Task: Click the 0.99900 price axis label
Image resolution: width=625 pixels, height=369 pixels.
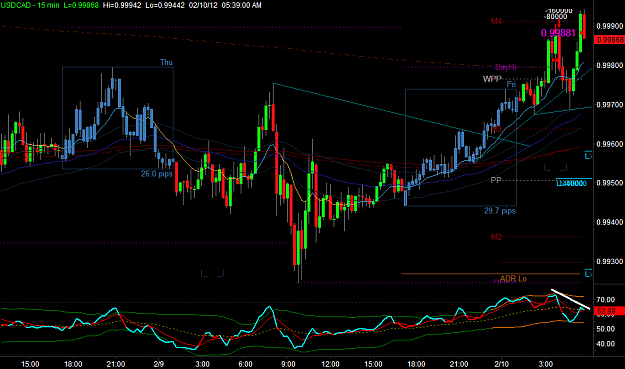Action: (609, 26)
